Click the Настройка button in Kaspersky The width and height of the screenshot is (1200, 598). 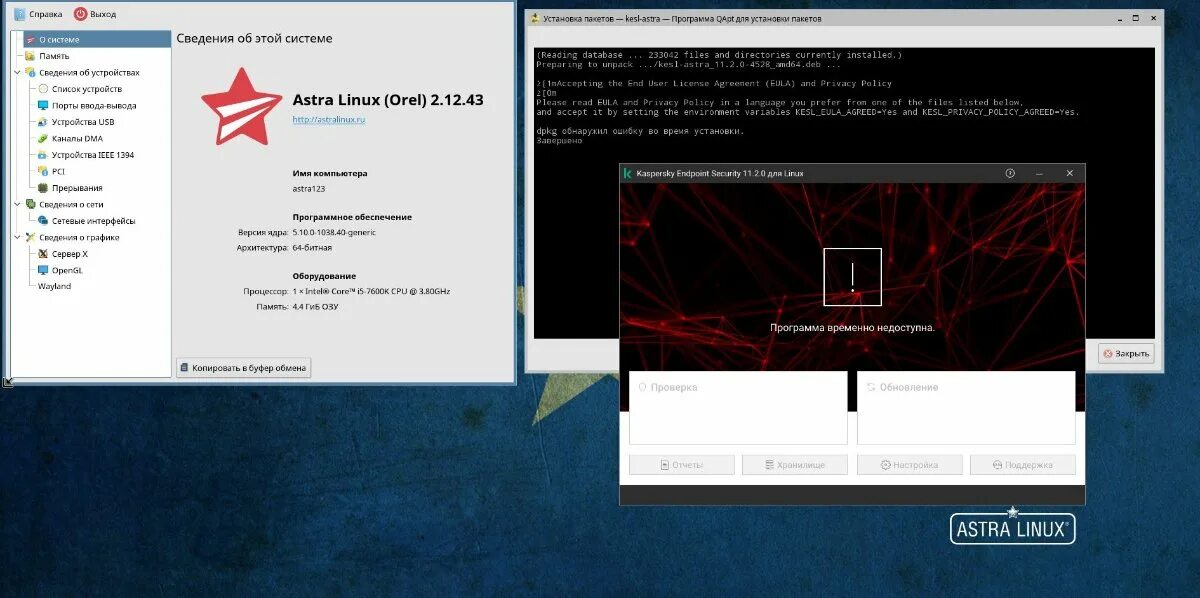tap(910, 465)
